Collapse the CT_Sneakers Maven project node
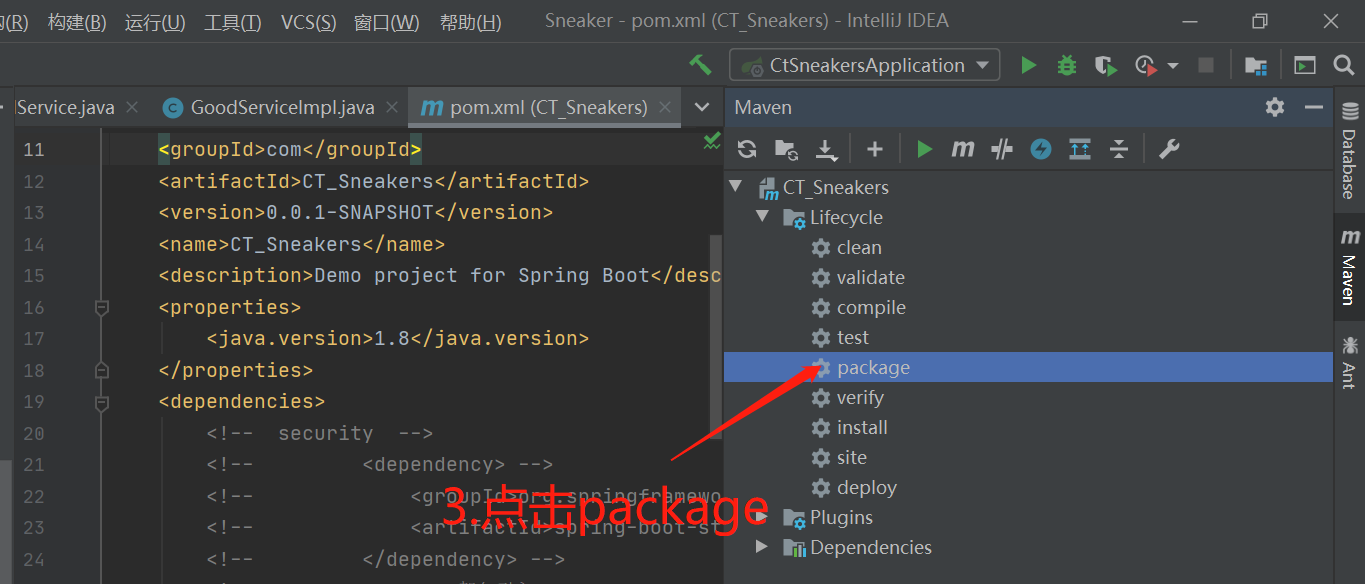This screenshot has width=1365, height=584. click(737, 186)
